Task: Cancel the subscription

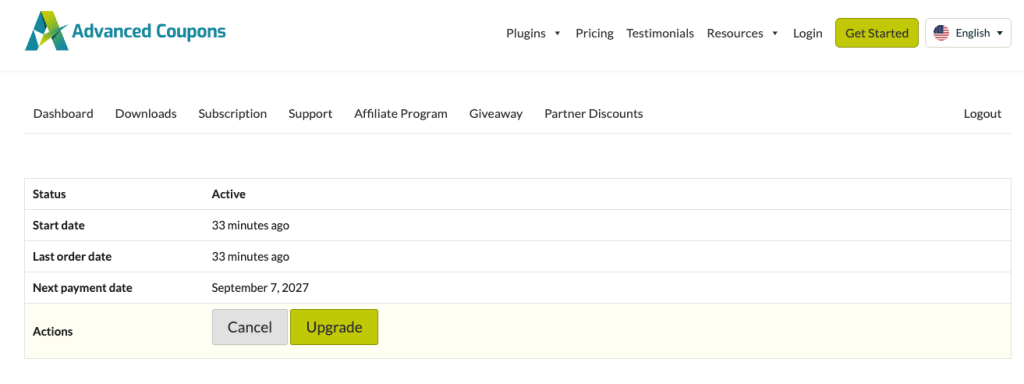Action: pos(249,327)
